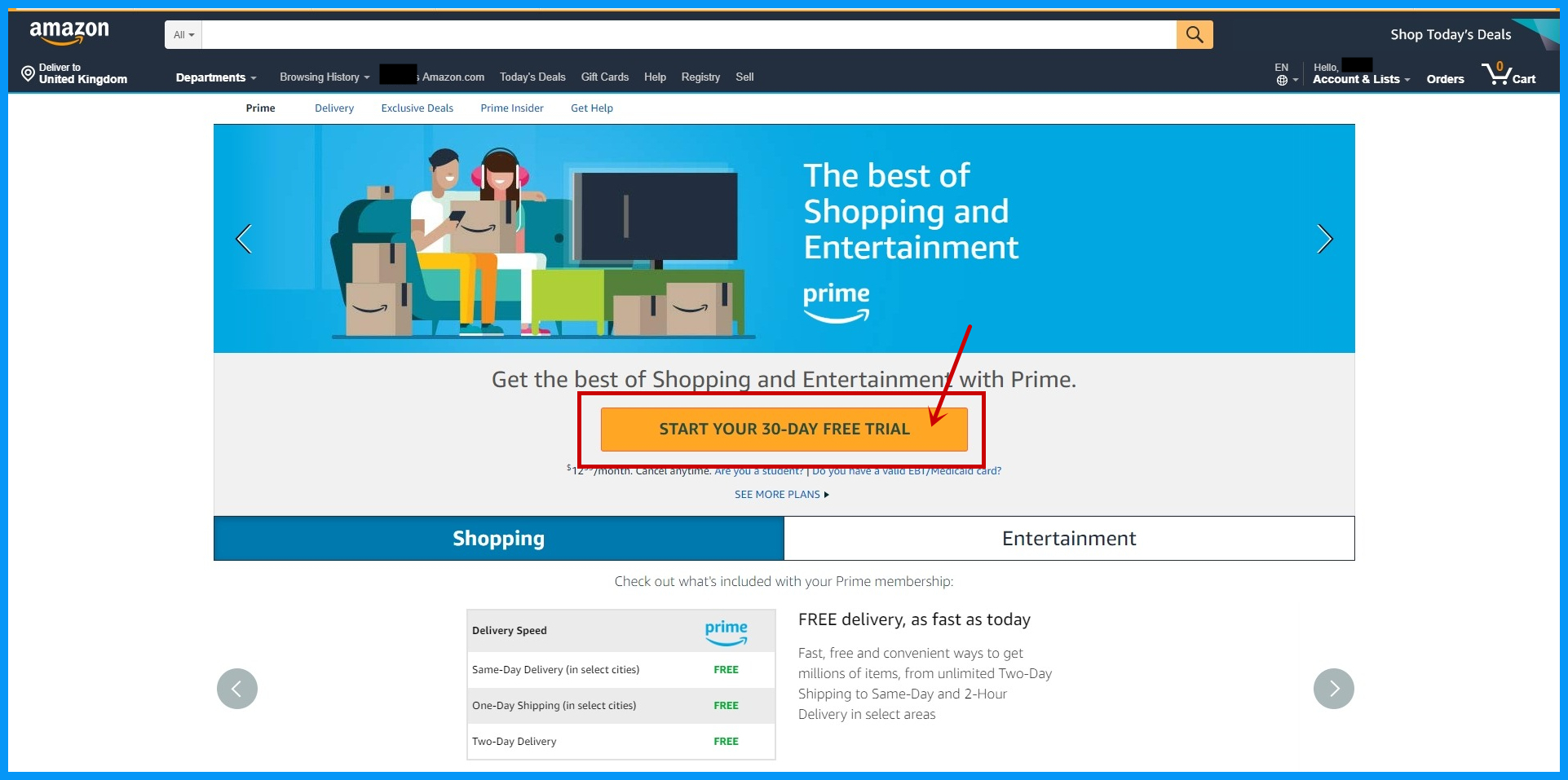Click the gray next benefits carousel arrow
This screenshot has width=1568, height=780.
(x=1334, y=689)
